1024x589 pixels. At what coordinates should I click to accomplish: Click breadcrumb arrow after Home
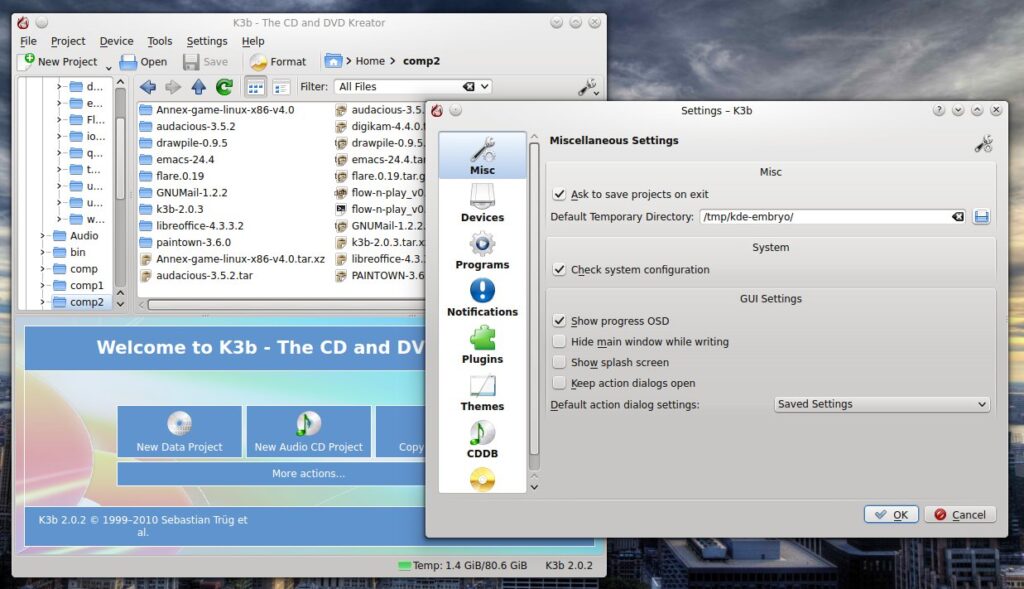coord(392,61)
